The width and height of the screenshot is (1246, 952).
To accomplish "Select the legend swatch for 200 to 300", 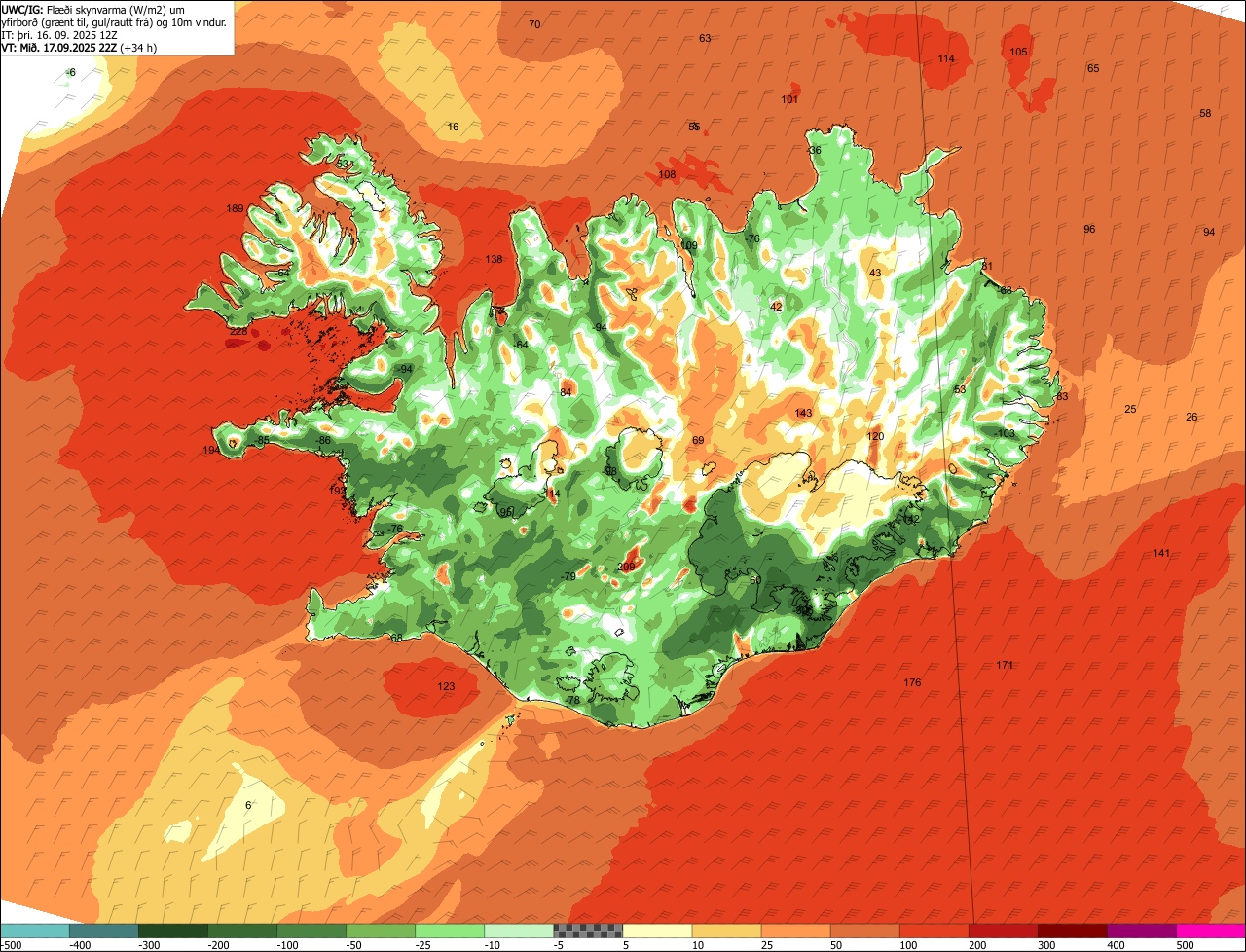I will (1003, 931).
